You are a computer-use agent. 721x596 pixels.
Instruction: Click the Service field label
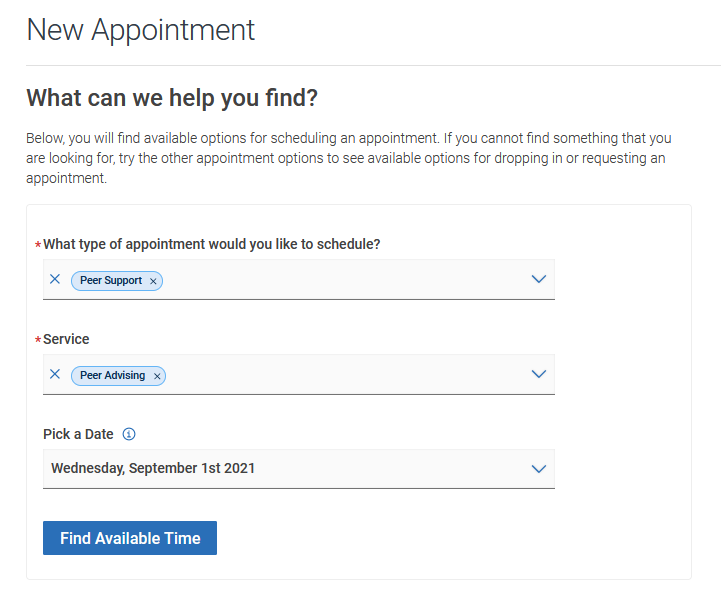(66, 339)
